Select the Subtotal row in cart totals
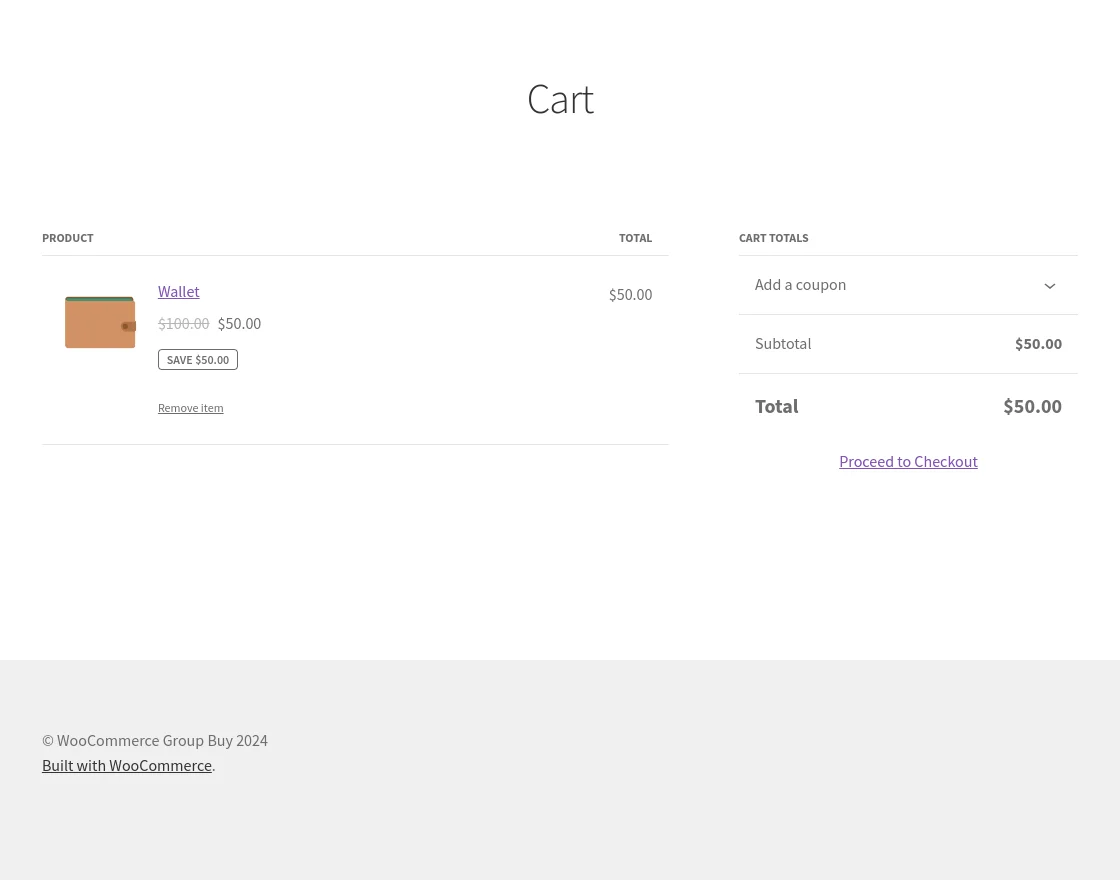The width and height of the screenshot is (1120, 880). (x=783, y=343)
